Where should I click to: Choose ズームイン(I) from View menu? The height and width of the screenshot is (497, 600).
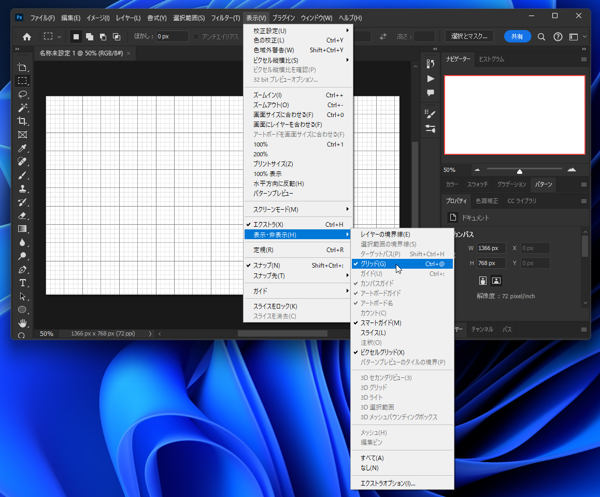[x=298, y=95]
